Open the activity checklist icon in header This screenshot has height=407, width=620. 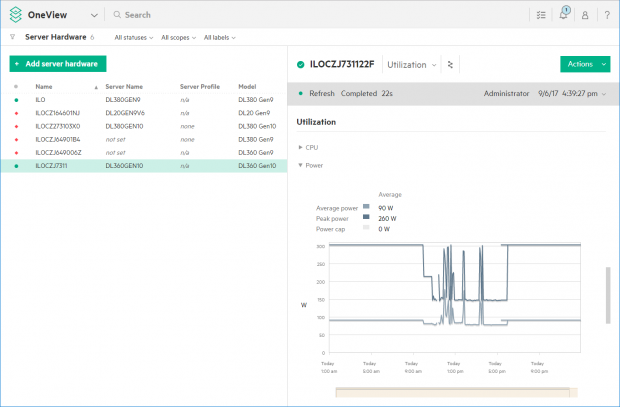click(x=541, y=15)
